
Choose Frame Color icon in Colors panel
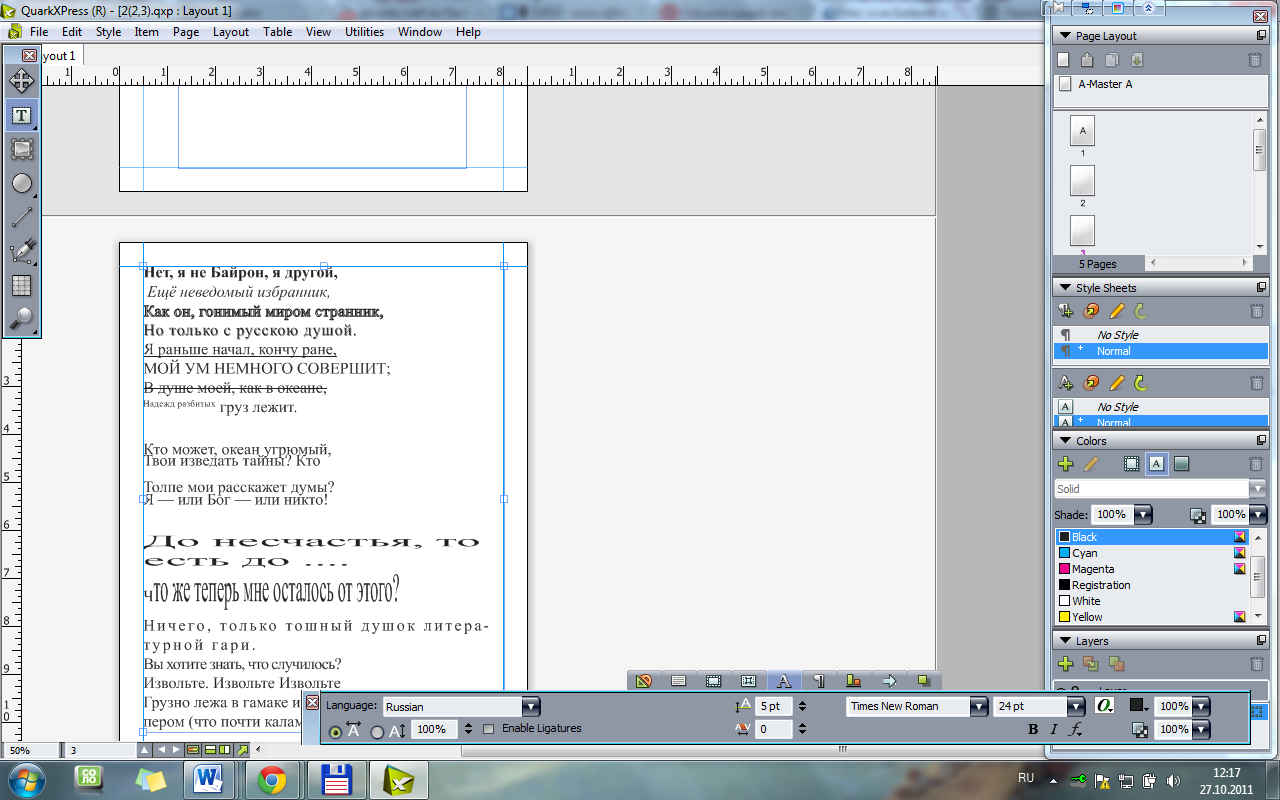1132,464
